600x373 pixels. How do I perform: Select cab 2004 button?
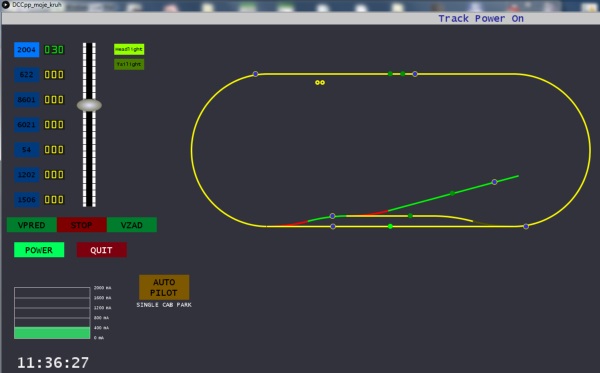coord(26,50)
